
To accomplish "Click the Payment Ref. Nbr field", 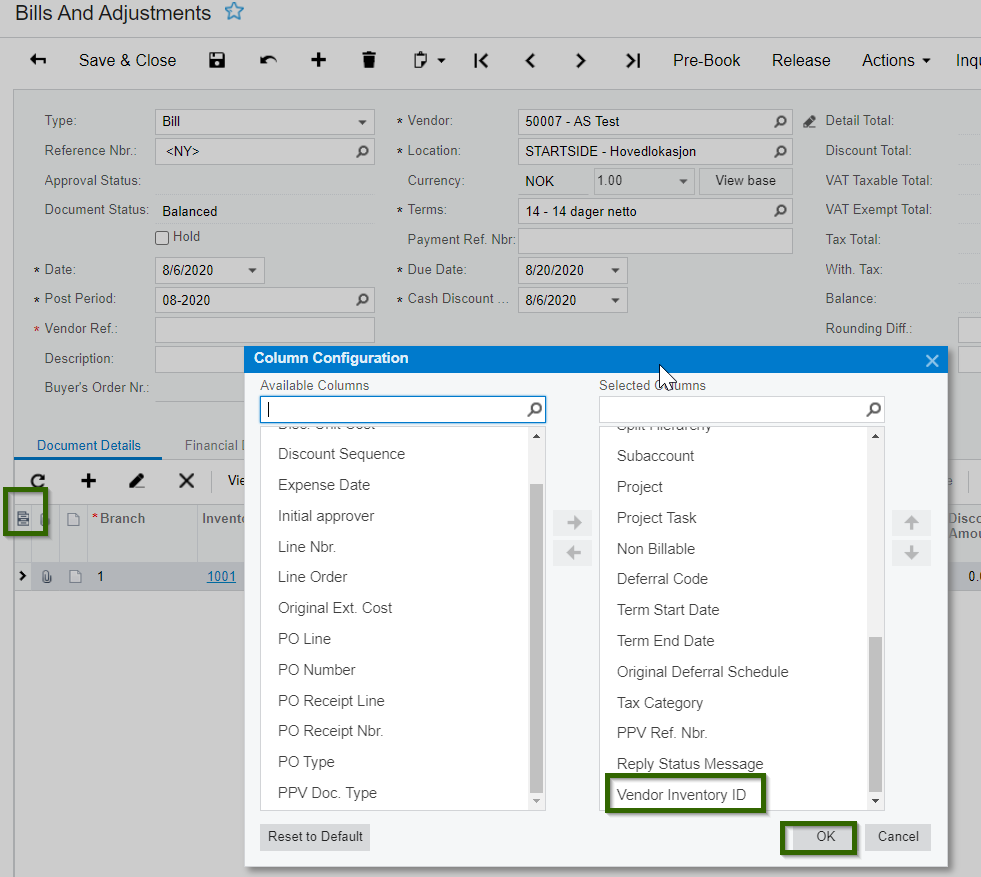I will tap(655, 241).
